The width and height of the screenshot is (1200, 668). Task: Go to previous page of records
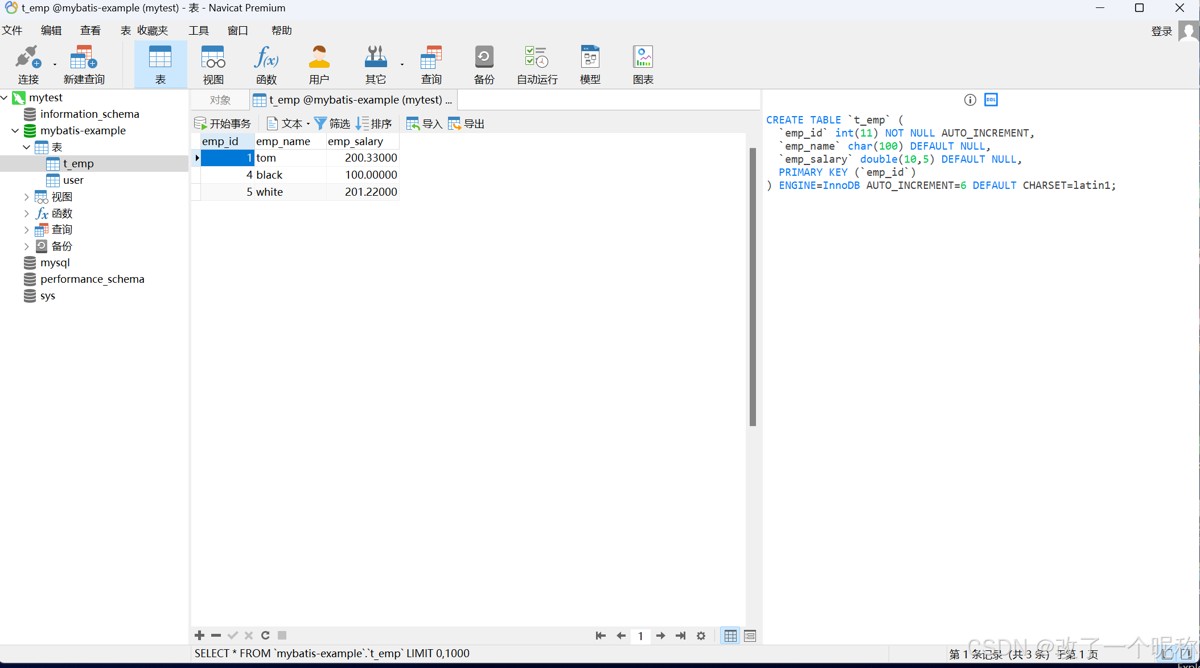point(621,636)
